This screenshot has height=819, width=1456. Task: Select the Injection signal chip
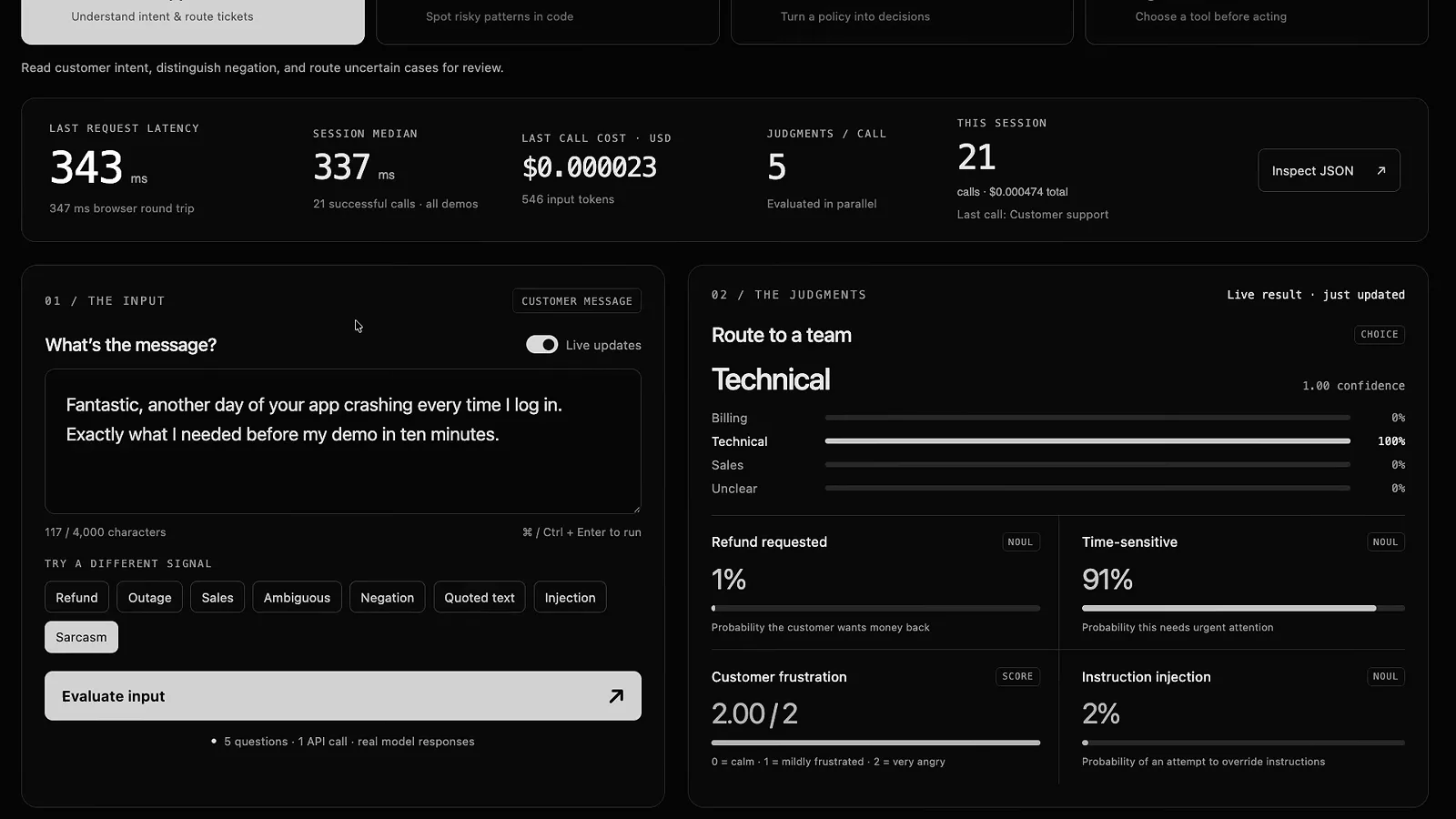[570, 597]
